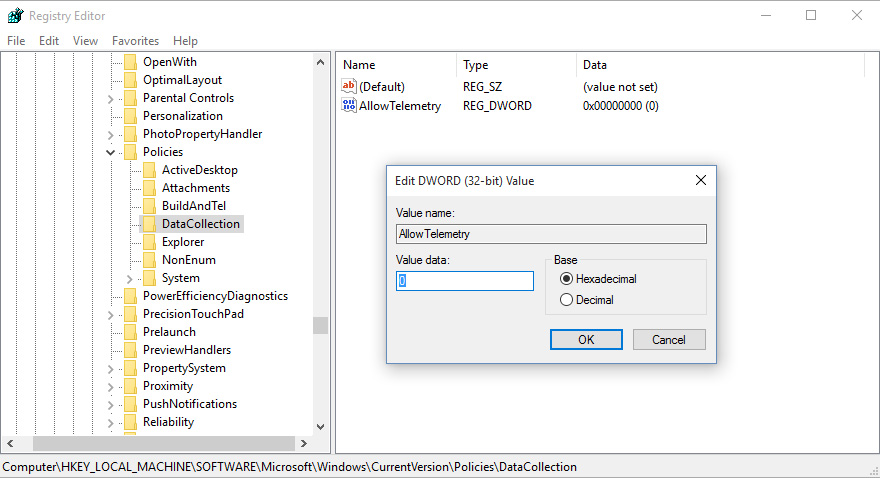Maximize the Registry Editor window
This screenshot has width=880, height=478.
[811, 15]
